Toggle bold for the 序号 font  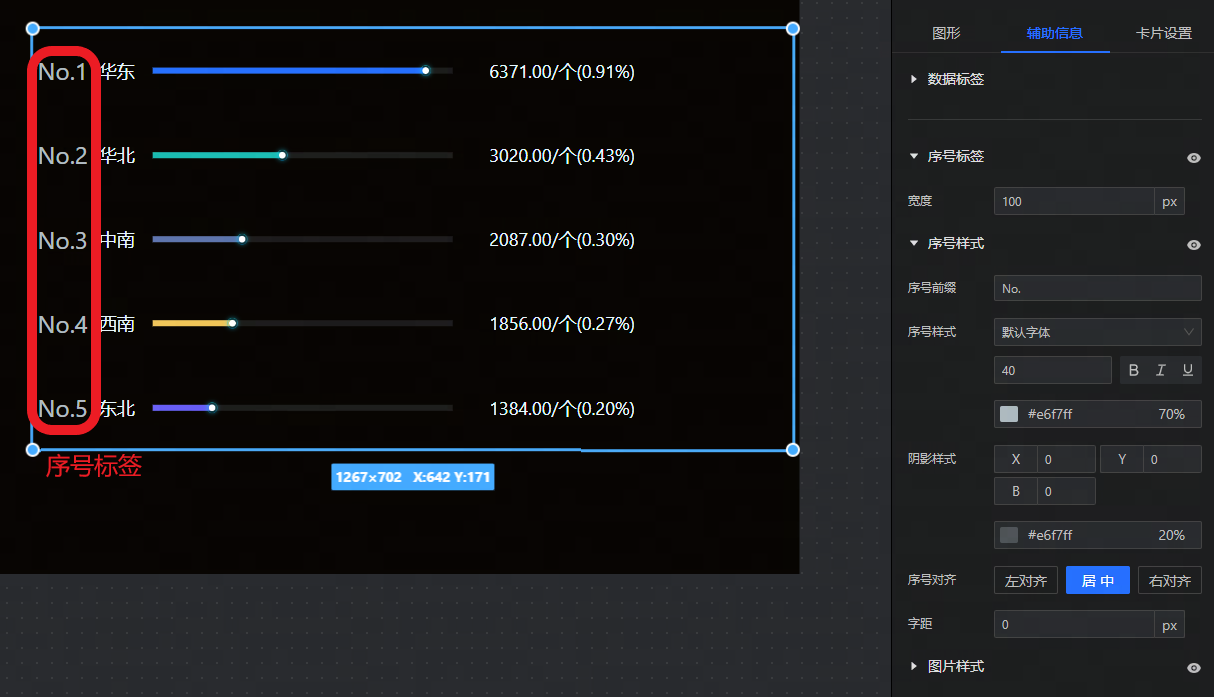tap(1133, 370)
